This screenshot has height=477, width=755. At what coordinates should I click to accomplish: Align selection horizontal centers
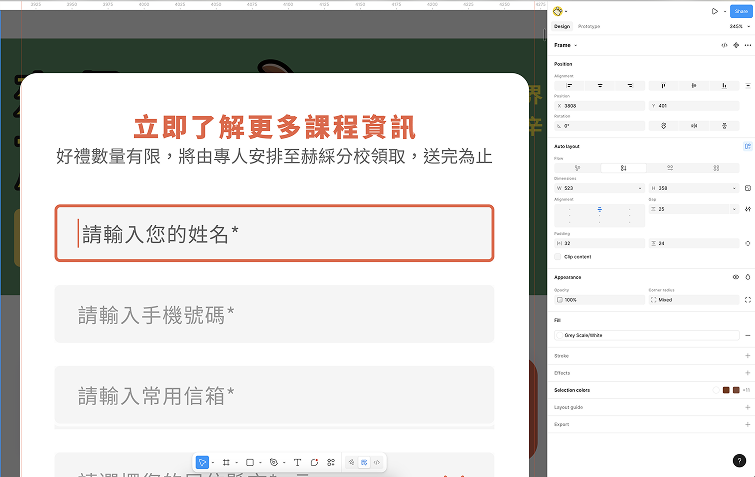click(x=599, y=86)
